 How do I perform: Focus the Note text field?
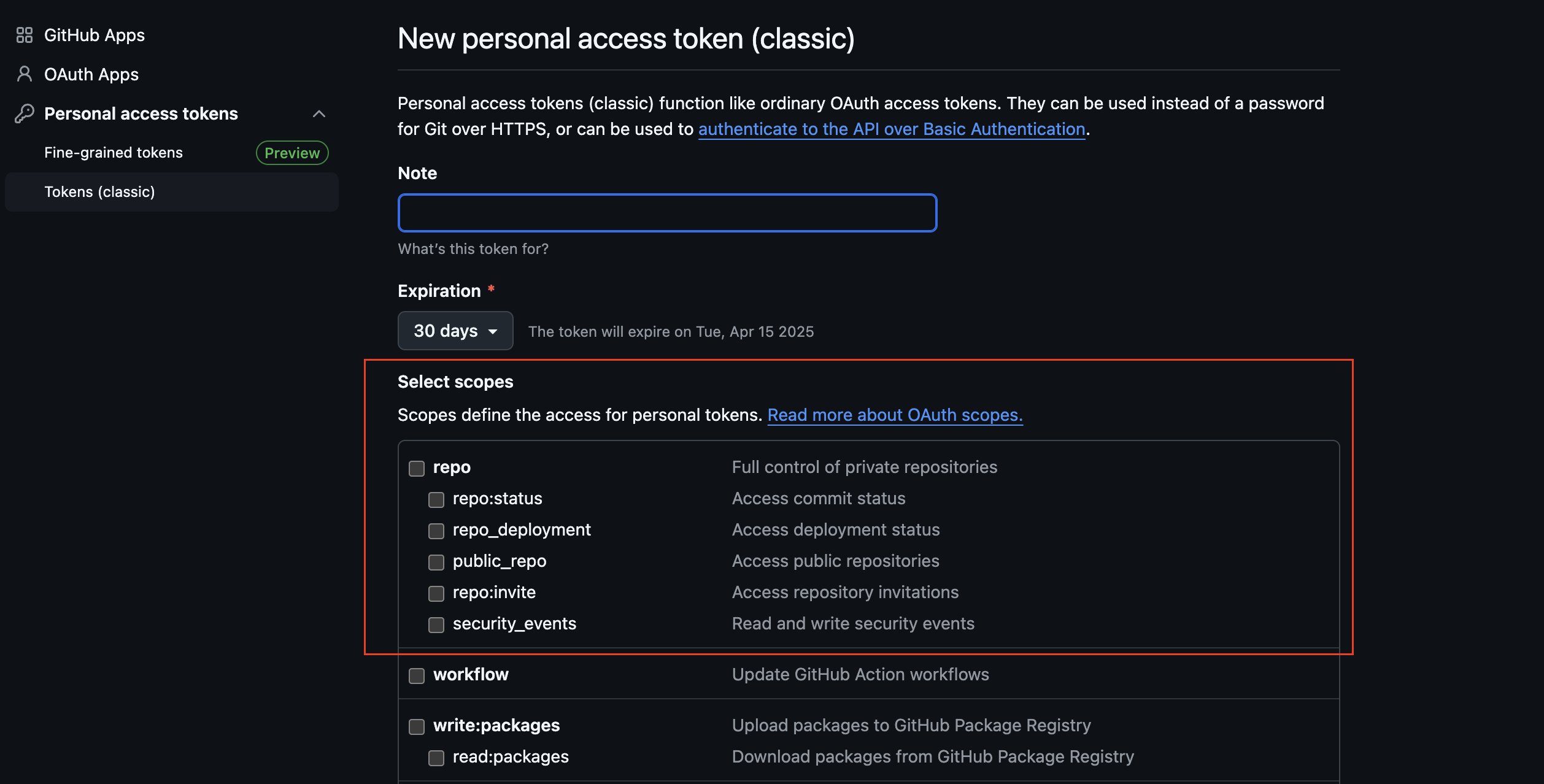[667, 213]
